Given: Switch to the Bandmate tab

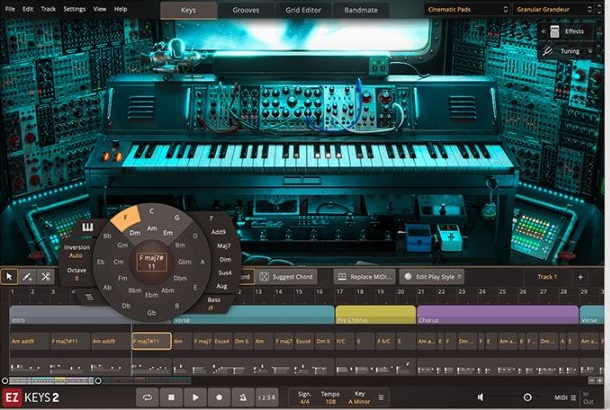Looking at the screenshot, I should coord(361,10).
